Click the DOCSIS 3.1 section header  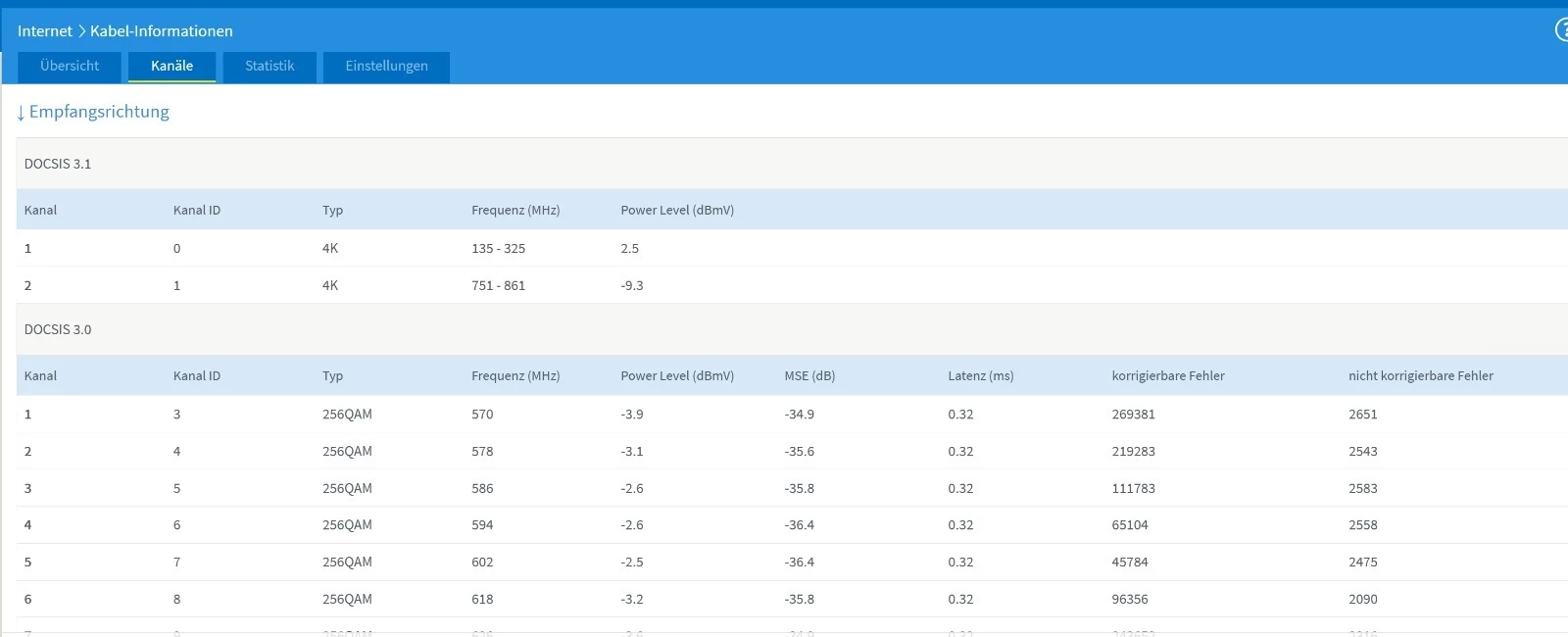coord(792,164)
